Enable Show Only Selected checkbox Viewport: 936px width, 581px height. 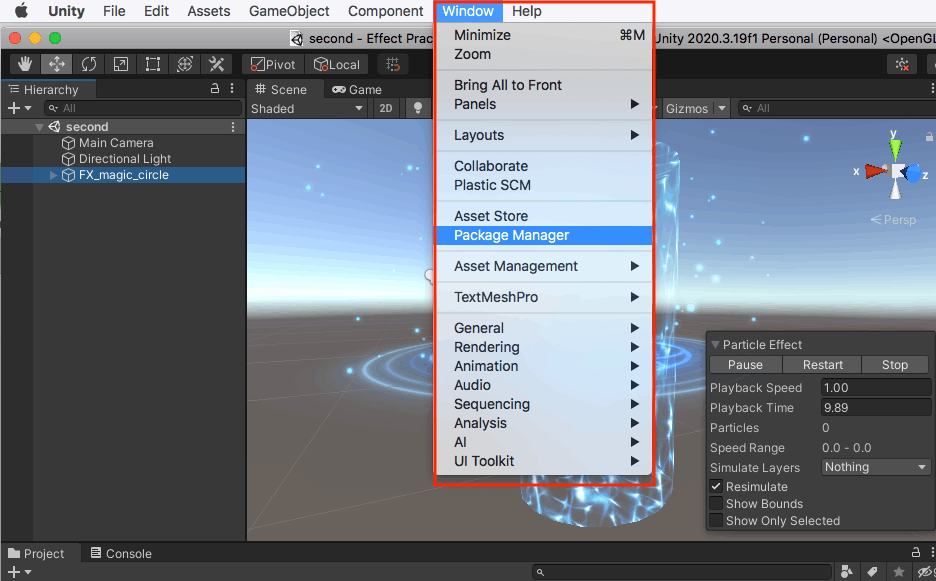tap(716, 520)
